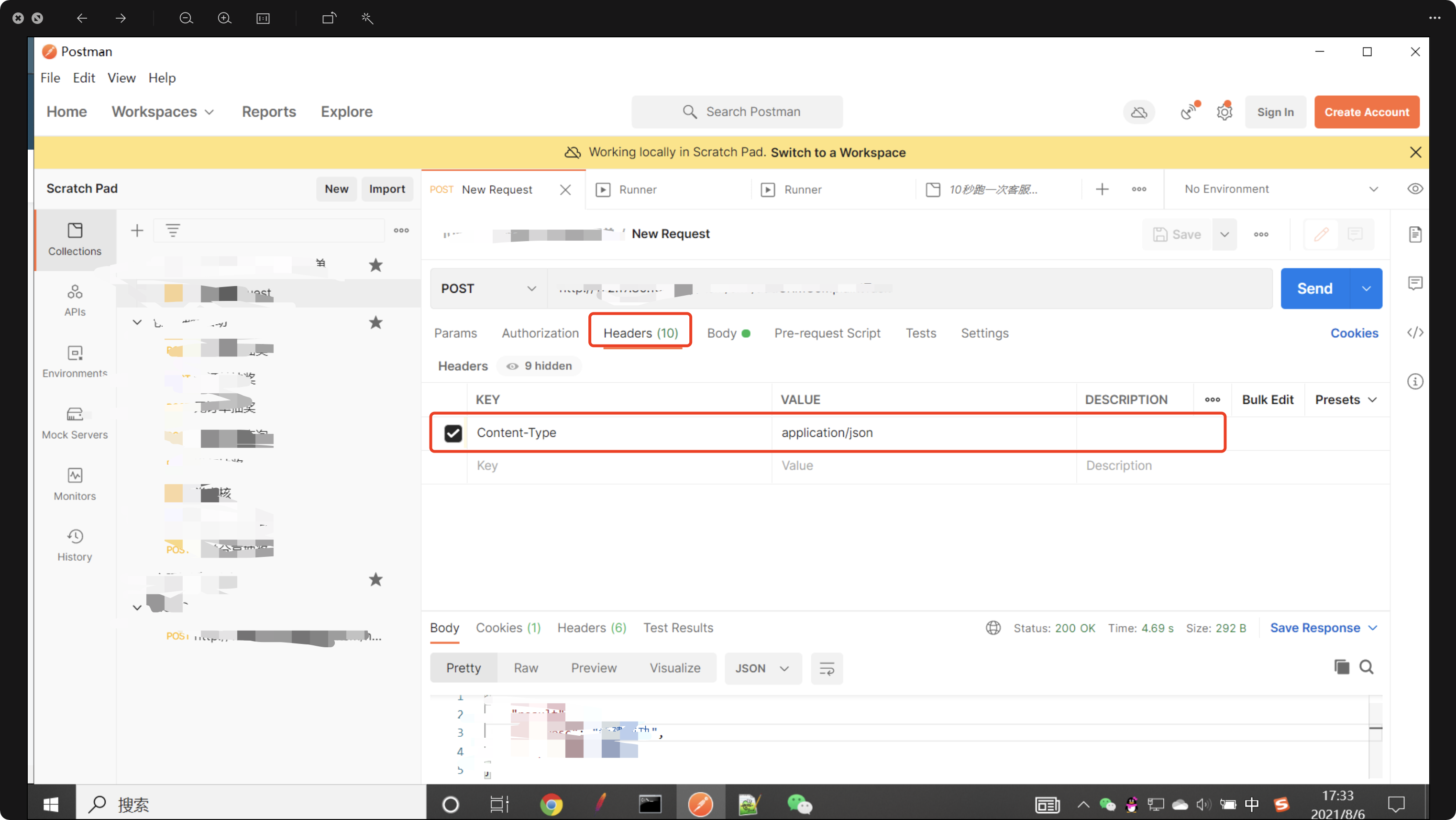This screenshot has height=820, width=1456.
Task: Click the Create Account button
Action: (1367, 112)
